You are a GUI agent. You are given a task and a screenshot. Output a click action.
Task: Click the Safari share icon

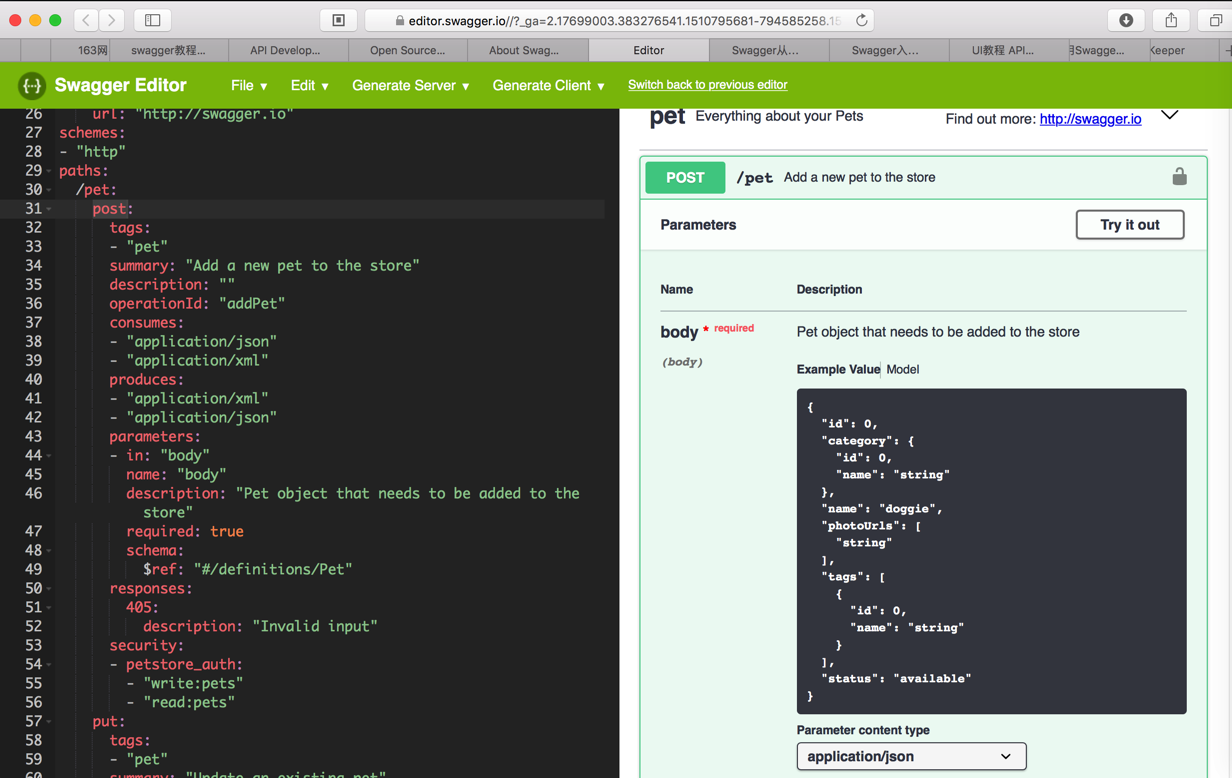[1171, 20]
